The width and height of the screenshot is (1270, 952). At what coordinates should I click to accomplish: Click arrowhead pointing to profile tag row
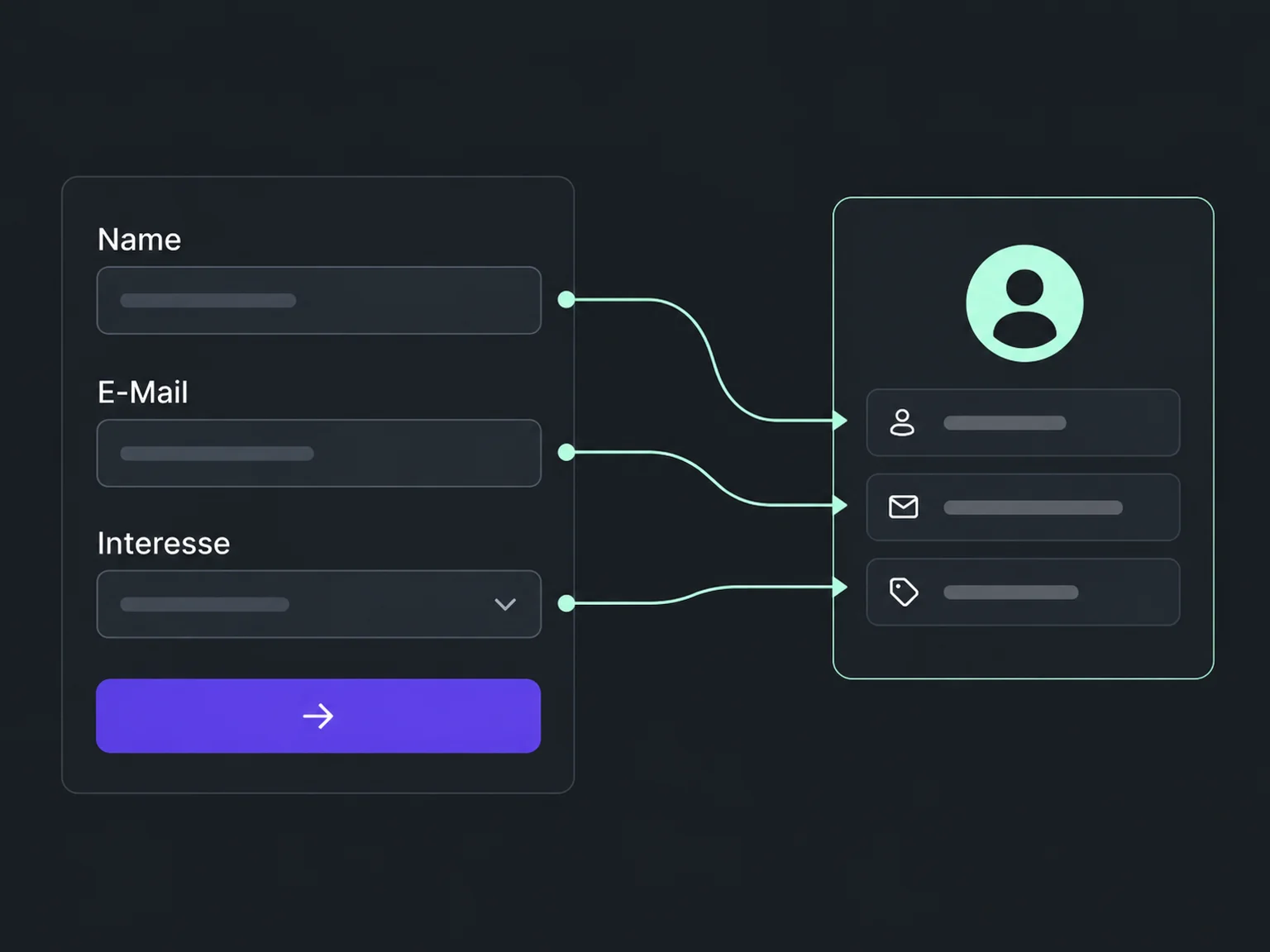pyautogui.click(x=840, y=588)
